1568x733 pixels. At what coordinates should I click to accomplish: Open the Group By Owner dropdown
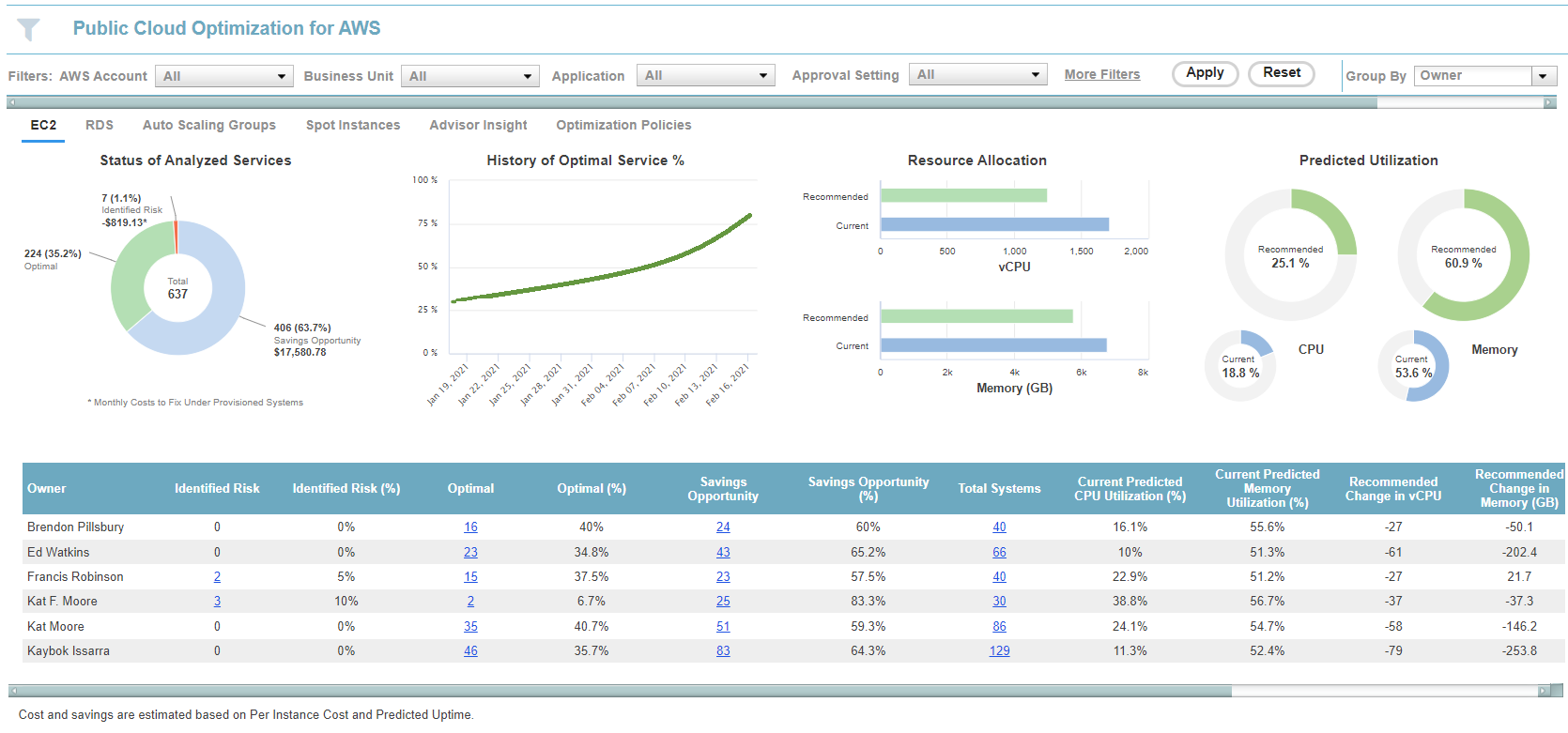click(1485, 75)
